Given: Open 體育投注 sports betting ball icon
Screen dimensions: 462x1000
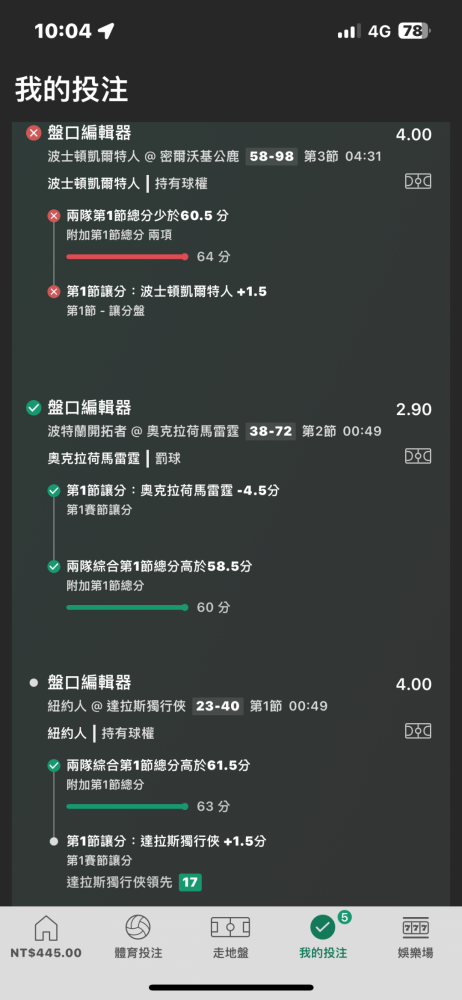Looking at the screenshot, I should coord(138,938).
